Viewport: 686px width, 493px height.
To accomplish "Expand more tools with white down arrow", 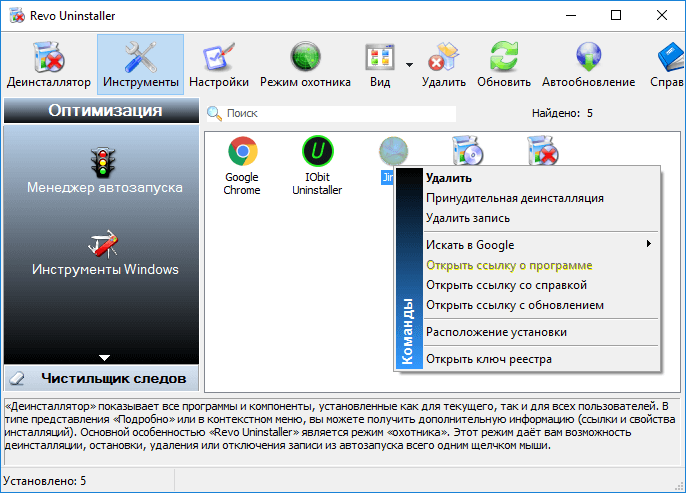I will [x=104, y=358].
